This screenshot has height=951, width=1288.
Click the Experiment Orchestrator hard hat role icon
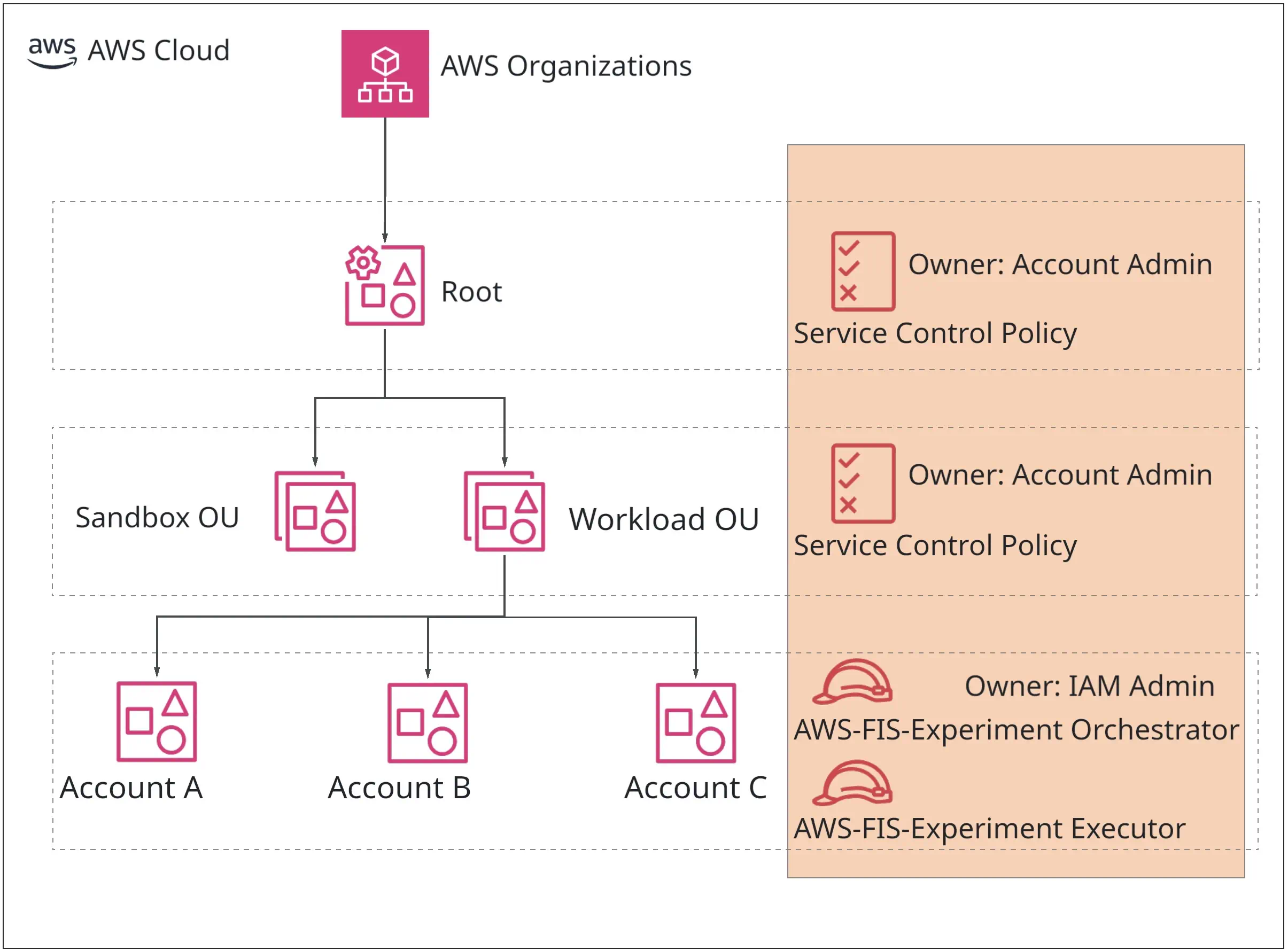852,682
